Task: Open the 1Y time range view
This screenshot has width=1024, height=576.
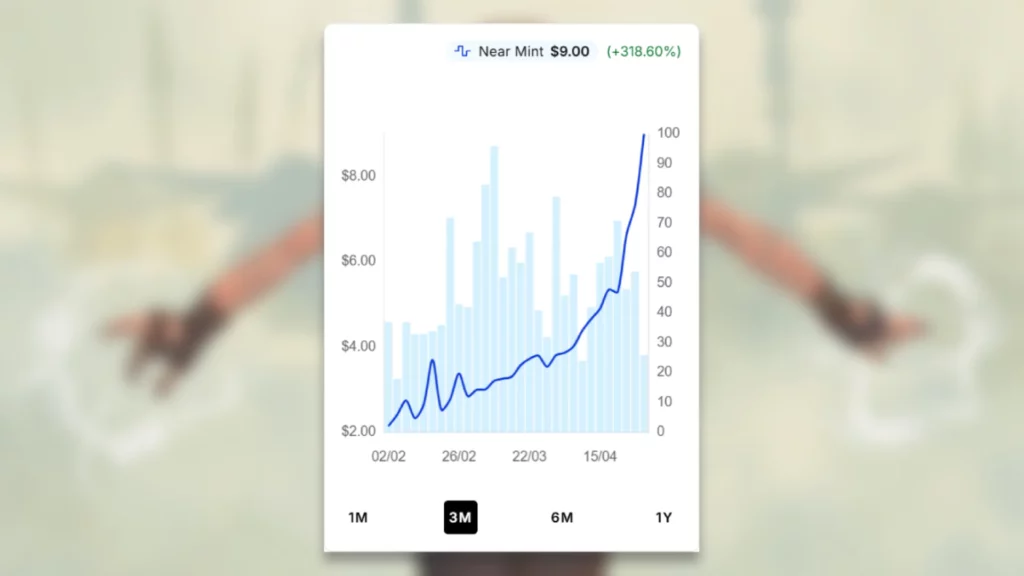Action: click(664, 517)
